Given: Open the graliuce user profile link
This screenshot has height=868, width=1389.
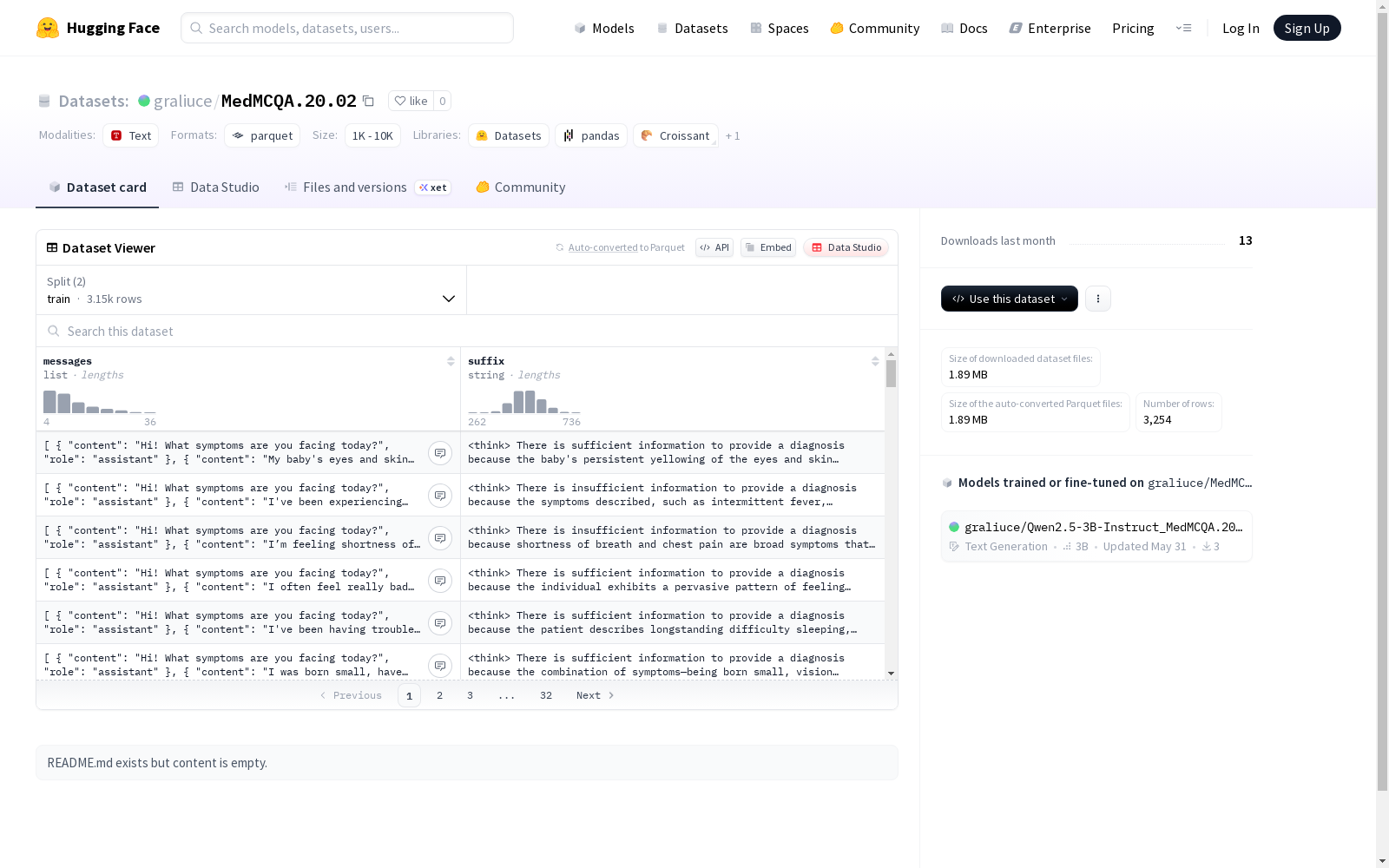Looking at the screenshot, I should click(182, 101).
